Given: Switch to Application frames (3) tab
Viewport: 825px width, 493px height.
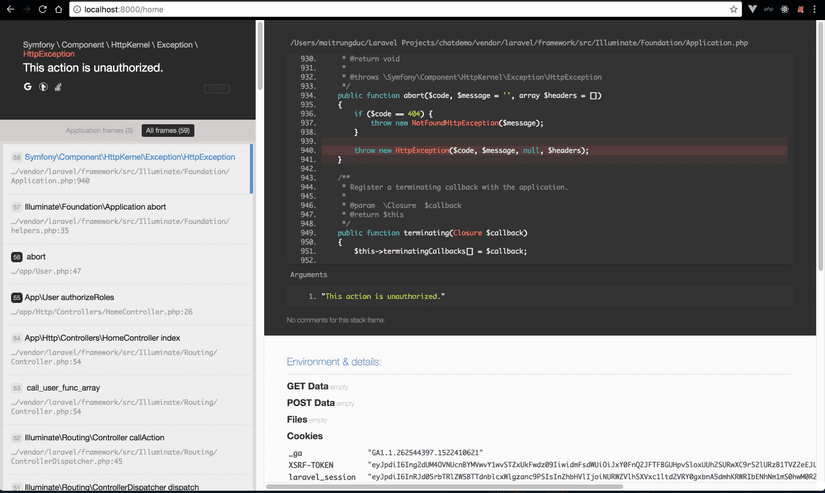Looking at the screenshot, I should (x=99, y=130).
